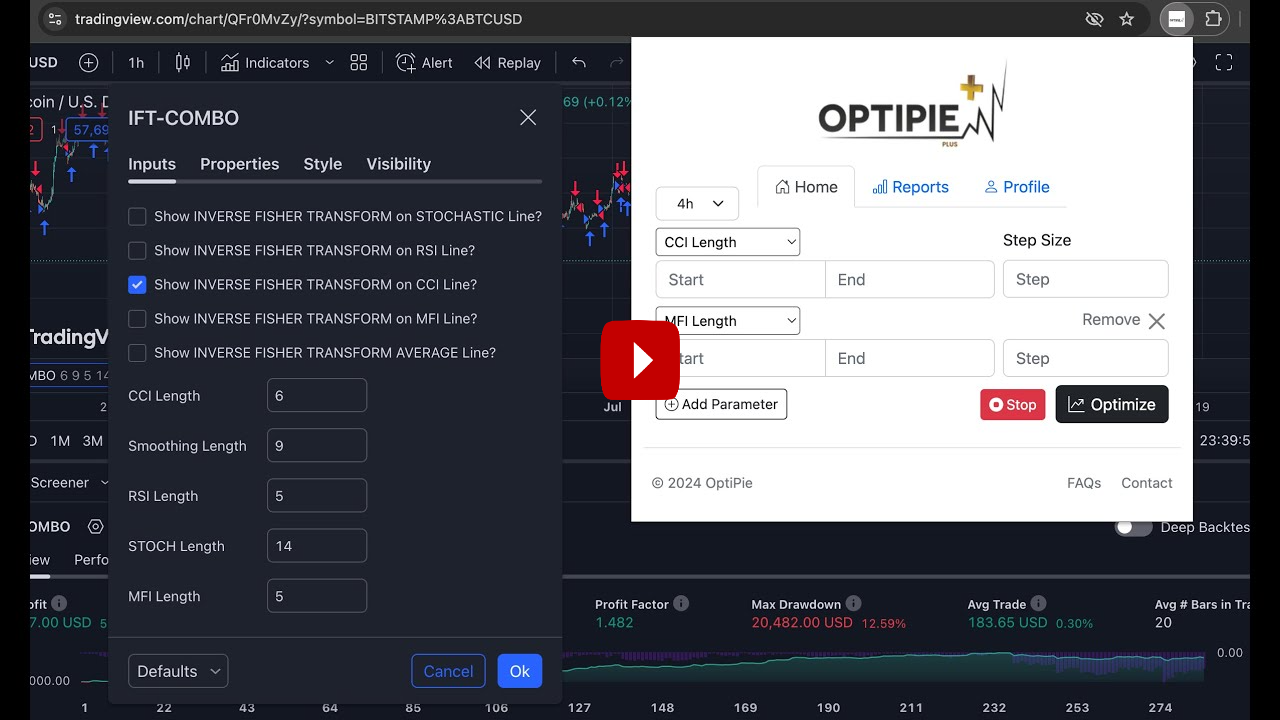Click the fullscreen mode icon
Screen dimensions: 1280x720
pyautogui.click(x=1224, y=62)
